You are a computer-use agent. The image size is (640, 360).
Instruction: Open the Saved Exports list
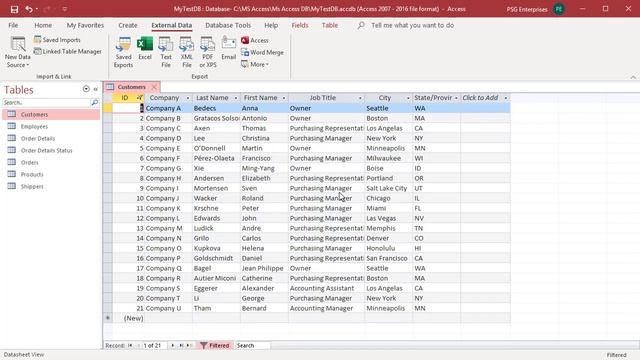(123, 52)
